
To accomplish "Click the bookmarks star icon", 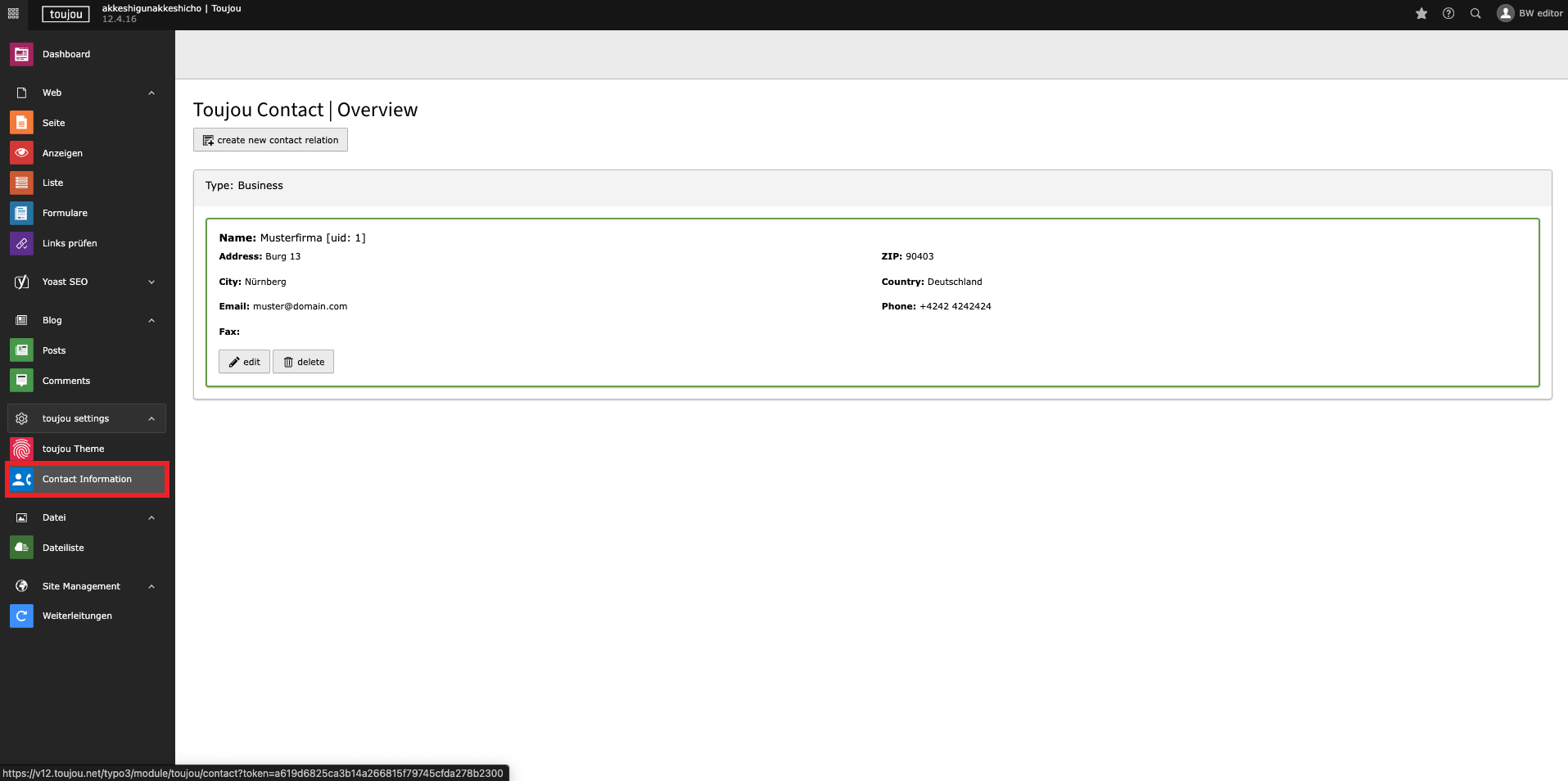I will 1421,14.
